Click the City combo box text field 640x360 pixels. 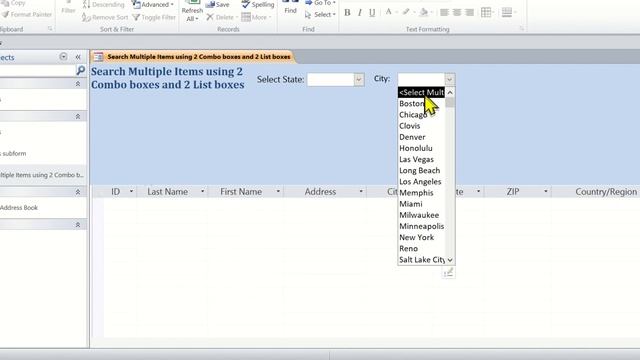[421, 79]
